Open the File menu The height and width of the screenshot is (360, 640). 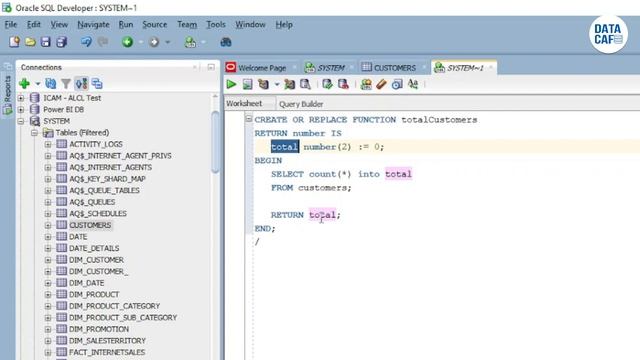pyautogui.click(x=11, y=24)
